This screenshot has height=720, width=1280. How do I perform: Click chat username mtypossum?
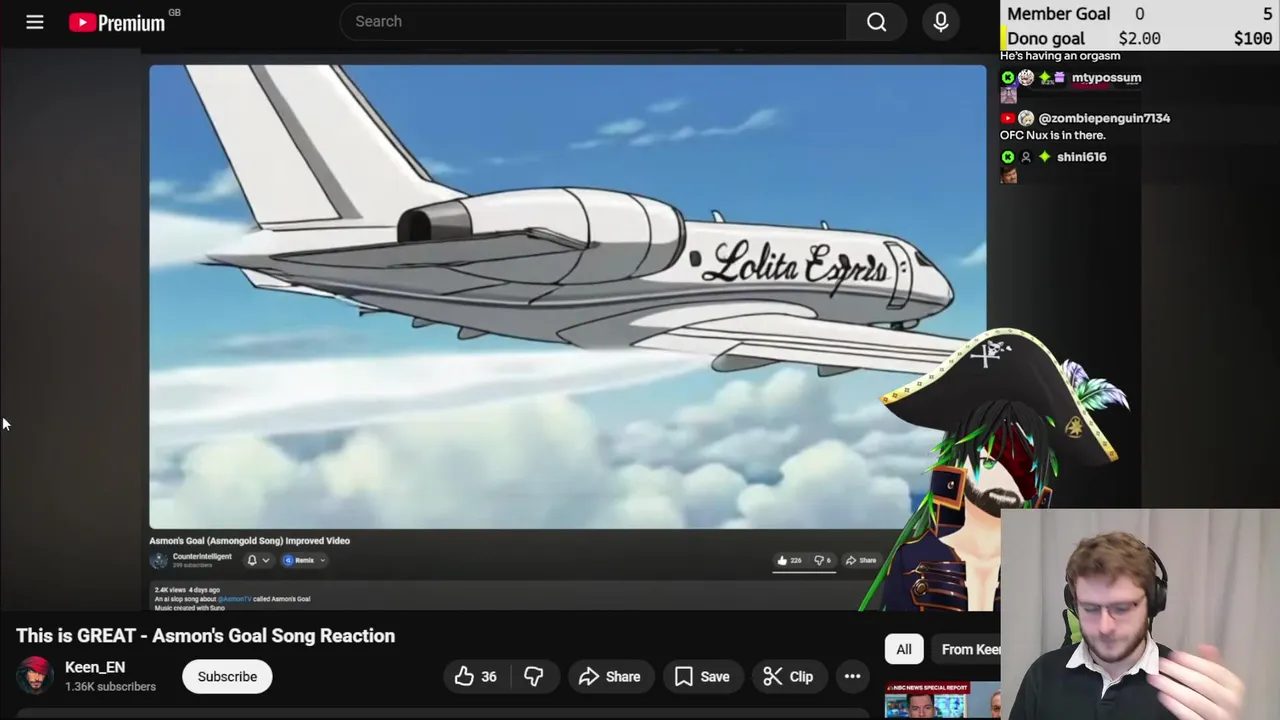click(x=1106, y=78)
